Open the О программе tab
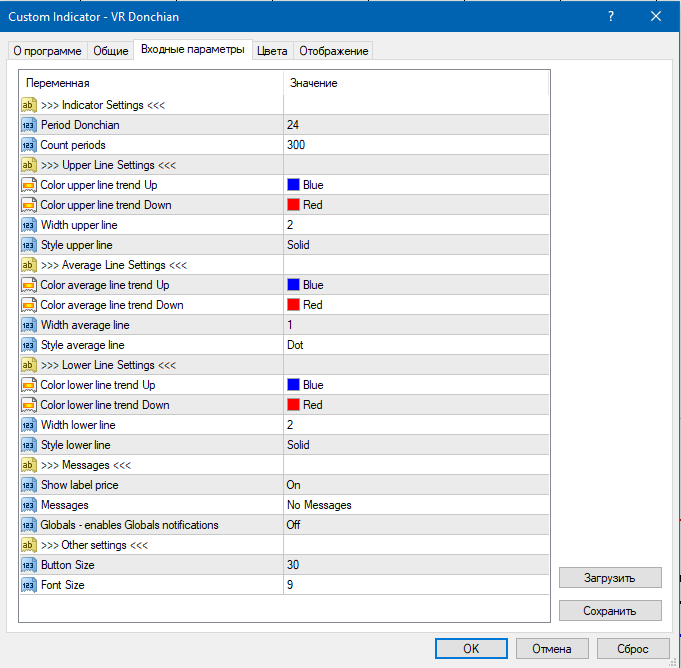The width and height of the screenshot is (681, 668). coord(47,51)
